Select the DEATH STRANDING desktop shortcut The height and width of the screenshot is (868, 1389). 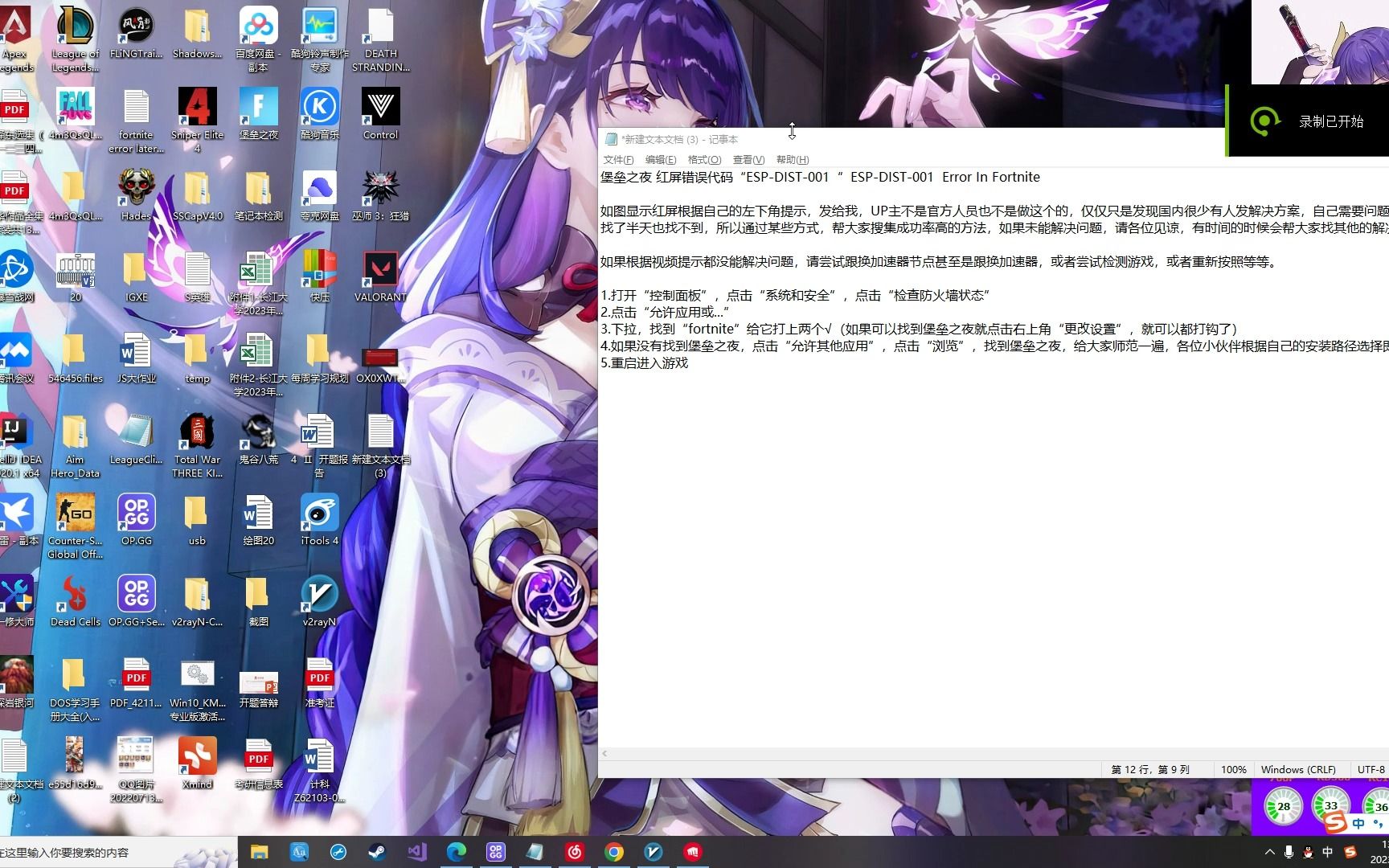pos(380,39)
